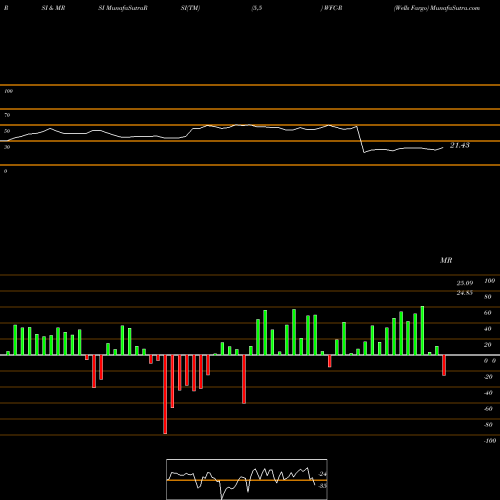Click the RSI axis label 50
The width and height of the screenshot is (500, 500).
click(7, 131)
